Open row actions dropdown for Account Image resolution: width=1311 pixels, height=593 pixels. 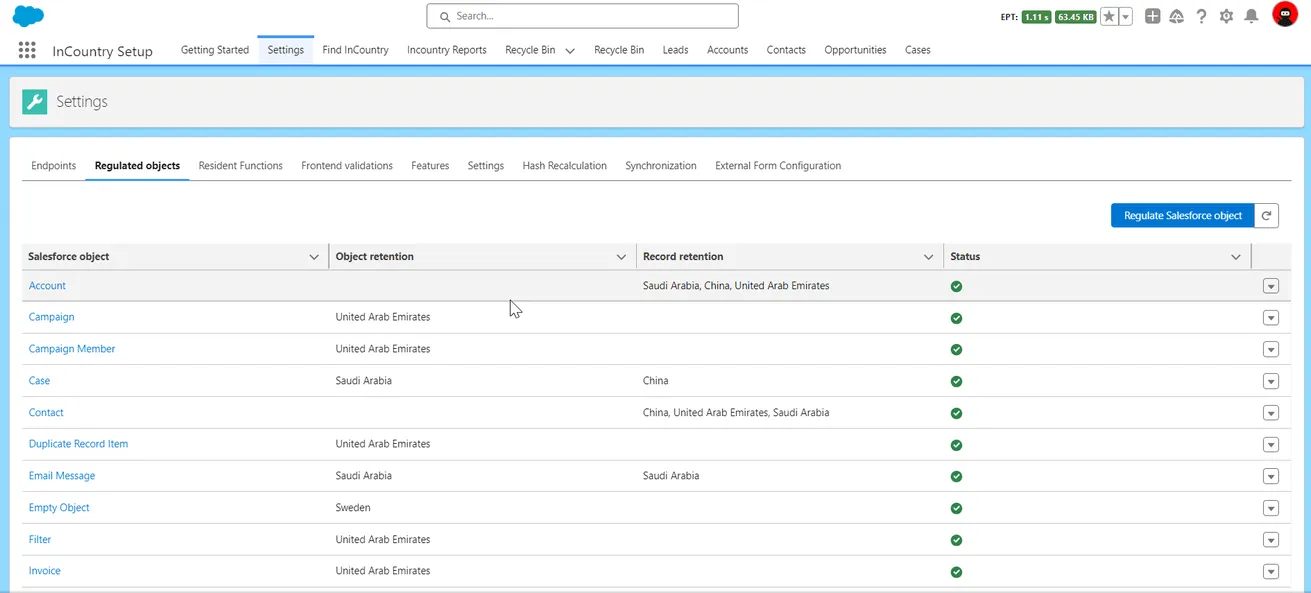pos(1271,286)
